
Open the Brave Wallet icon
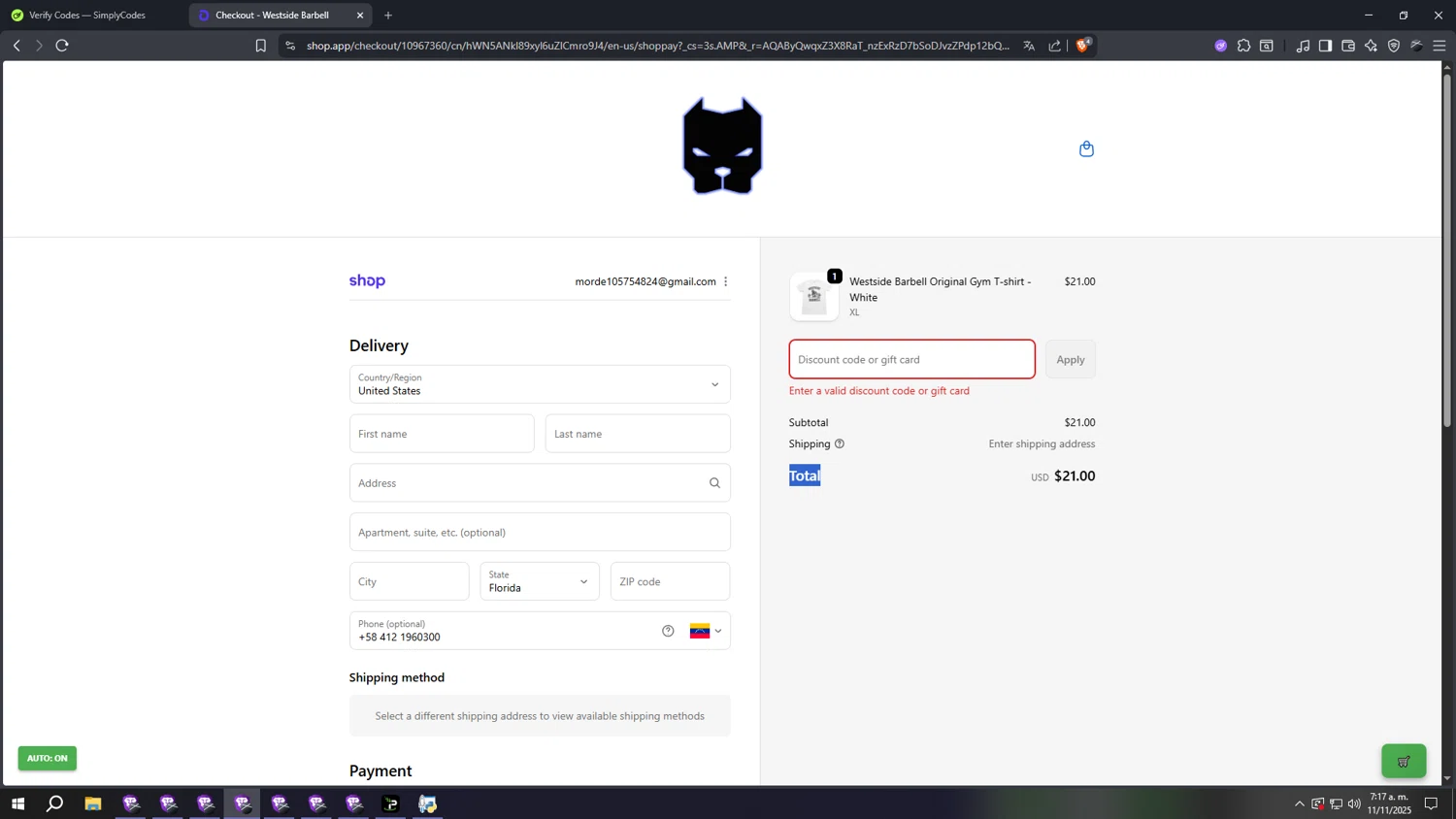(1348, 46)
